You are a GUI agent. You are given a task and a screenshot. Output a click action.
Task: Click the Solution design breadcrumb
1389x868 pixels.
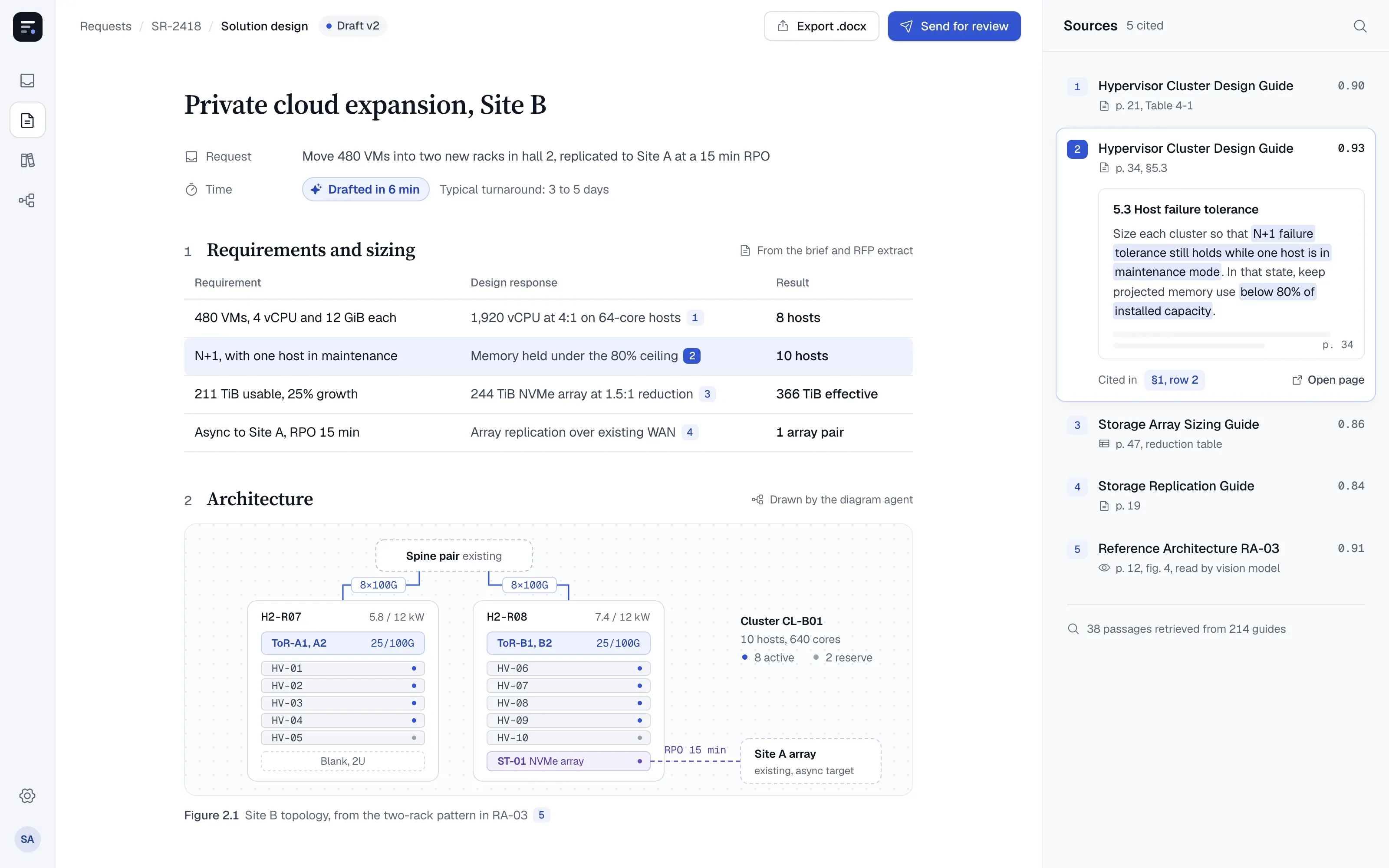(265, 26)
